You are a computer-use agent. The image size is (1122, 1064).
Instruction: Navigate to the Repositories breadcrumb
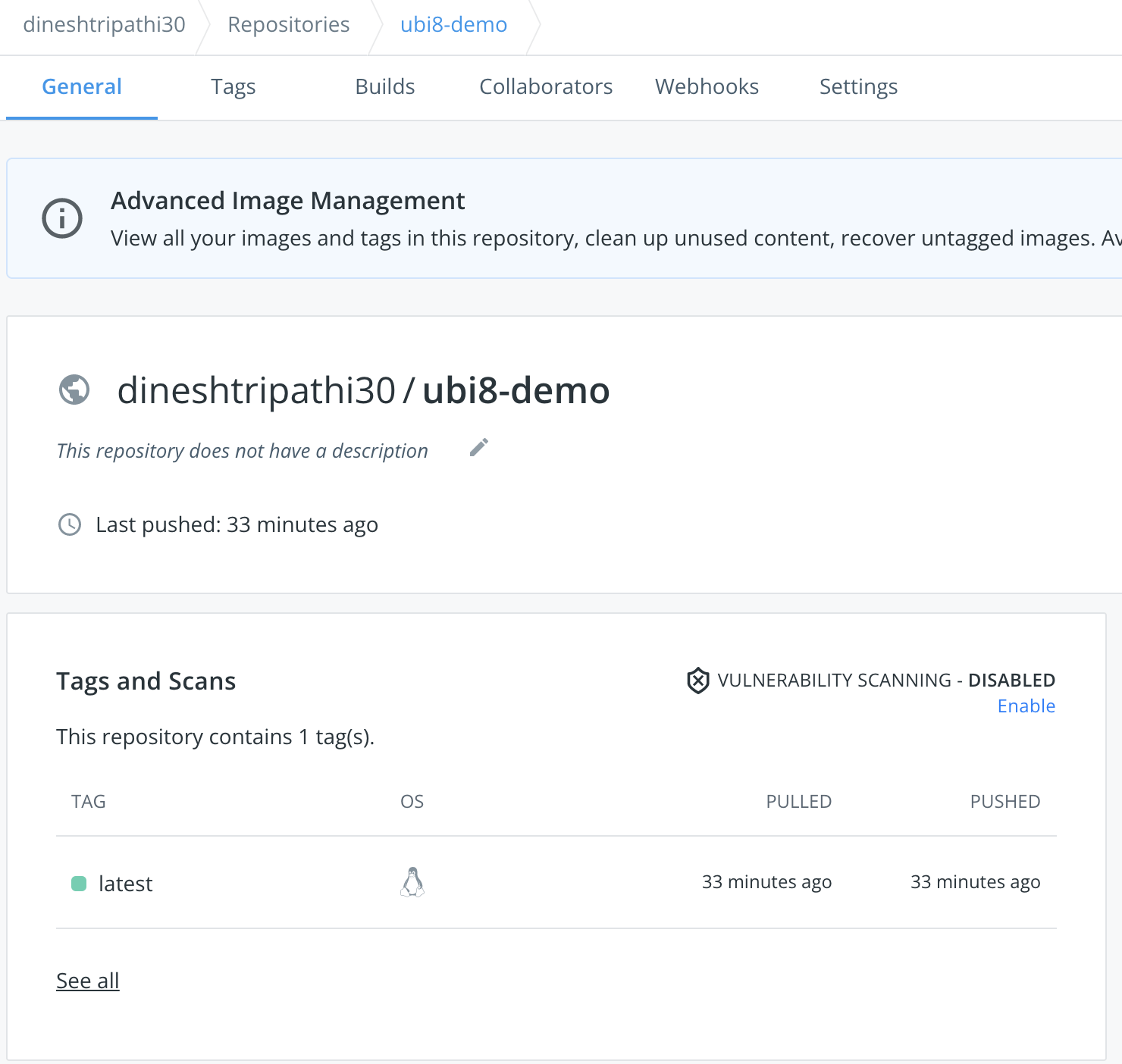point(288,24)
